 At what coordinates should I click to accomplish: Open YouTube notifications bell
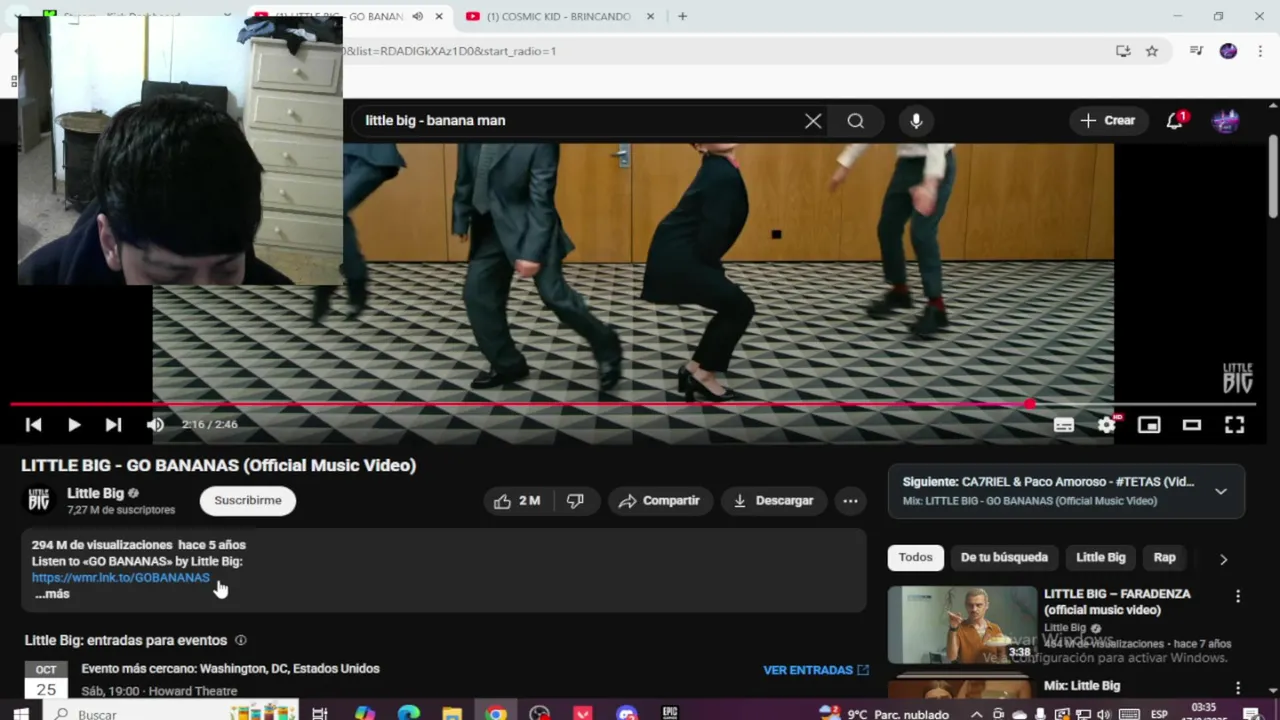(1175, 121)
